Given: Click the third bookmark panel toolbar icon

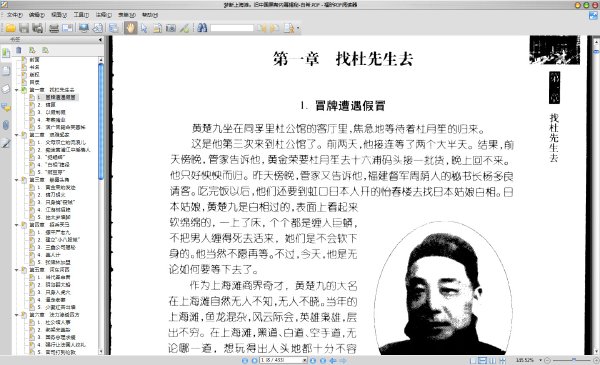Looking at the screenshot, I should [45, 50].
